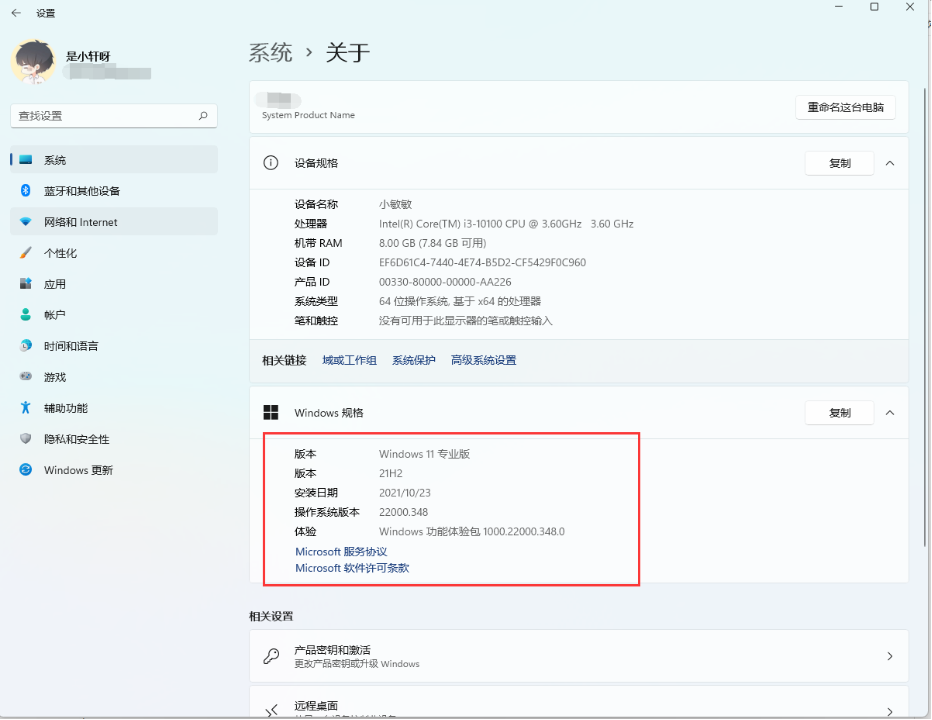
Task: Open 蓝牙和其他设备 via its Bluetooth icon
Action: [26, 191]
